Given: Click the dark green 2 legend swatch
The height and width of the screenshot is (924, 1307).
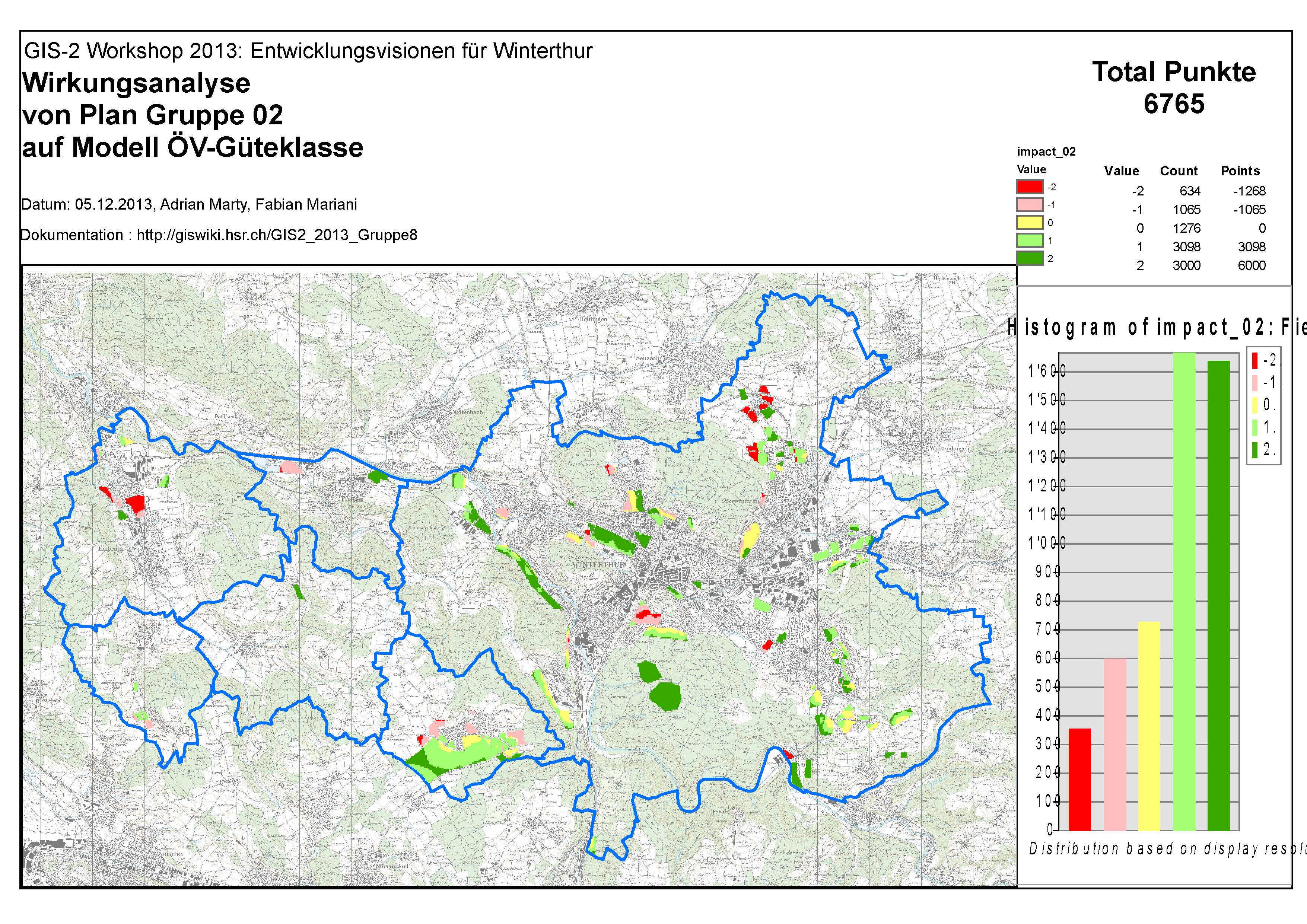Looking at the screenshot, I should (x=1030, y=258).
